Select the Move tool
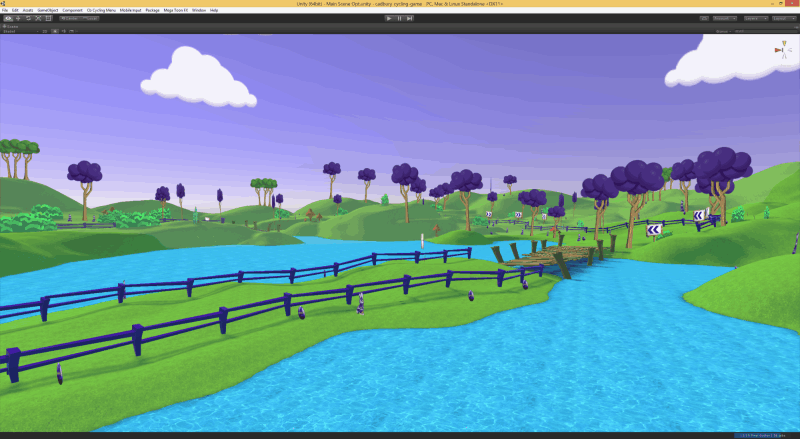Screen dimensions: 800x439 coord(17,18)
